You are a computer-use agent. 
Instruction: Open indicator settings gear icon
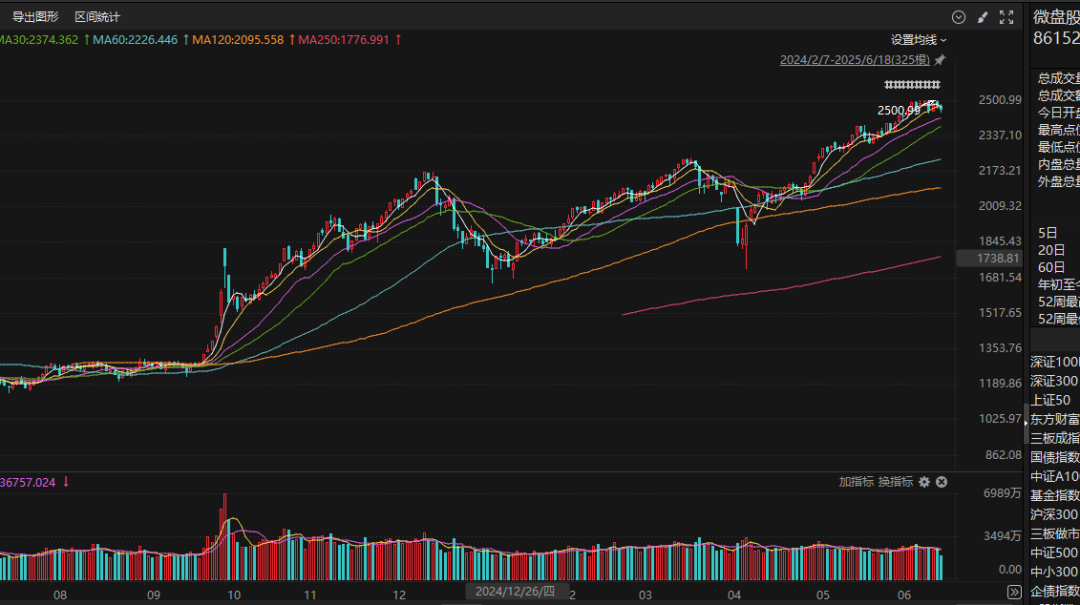click(924, 482)
